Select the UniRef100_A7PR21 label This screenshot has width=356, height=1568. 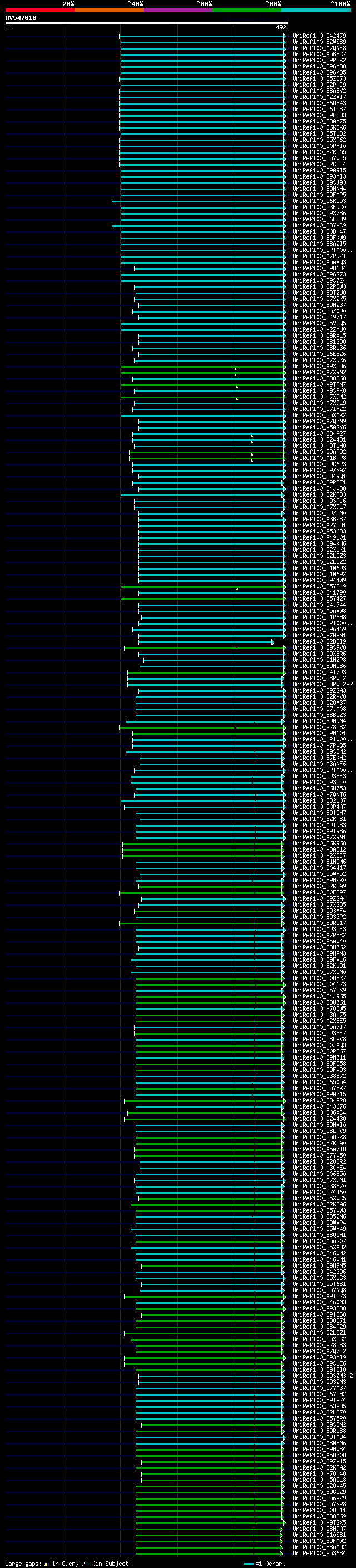(x=319, y=256)
